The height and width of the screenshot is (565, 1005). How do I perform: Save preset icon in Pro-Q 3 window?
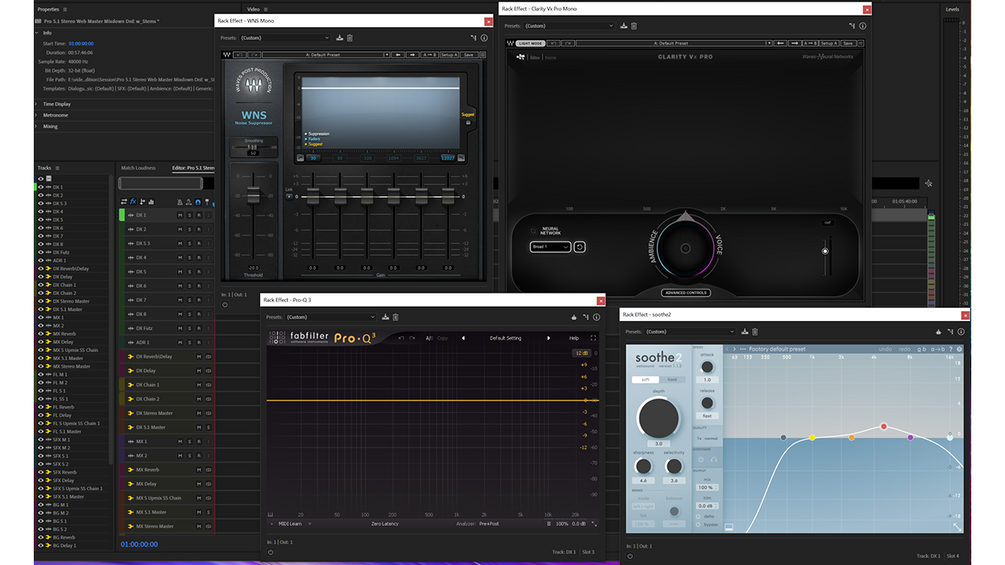(x=385, y=317)
